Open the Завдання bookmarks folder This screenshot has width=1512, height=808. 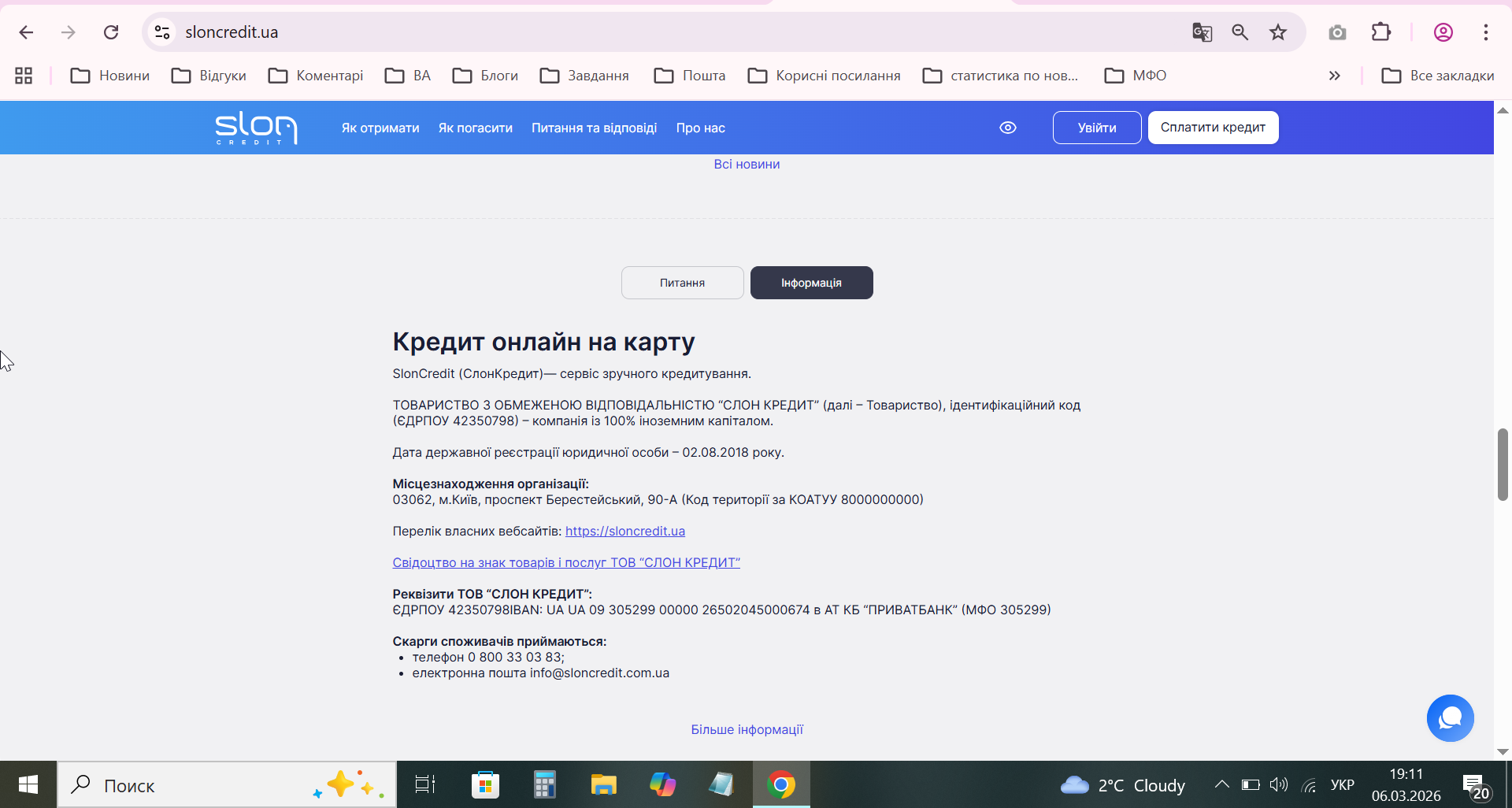pos(584,76)
